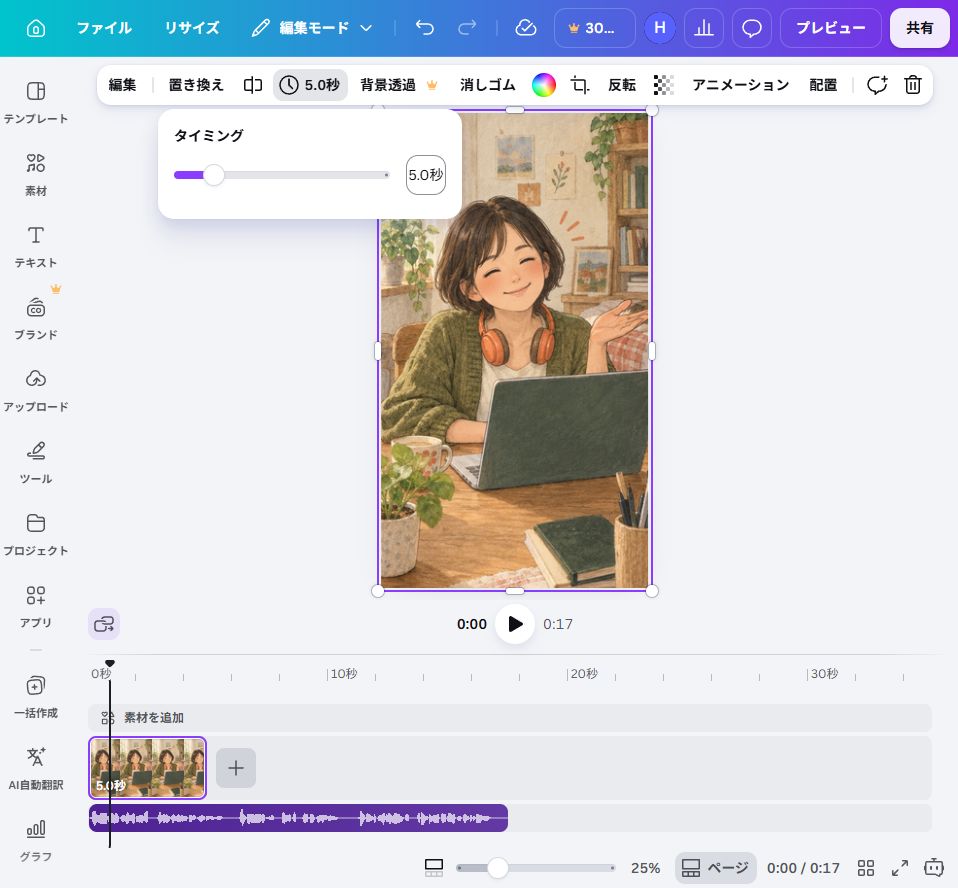Open the Canva assistant robot icon
This screenshot has width=958, height=888.
click(x=934, y=868)
